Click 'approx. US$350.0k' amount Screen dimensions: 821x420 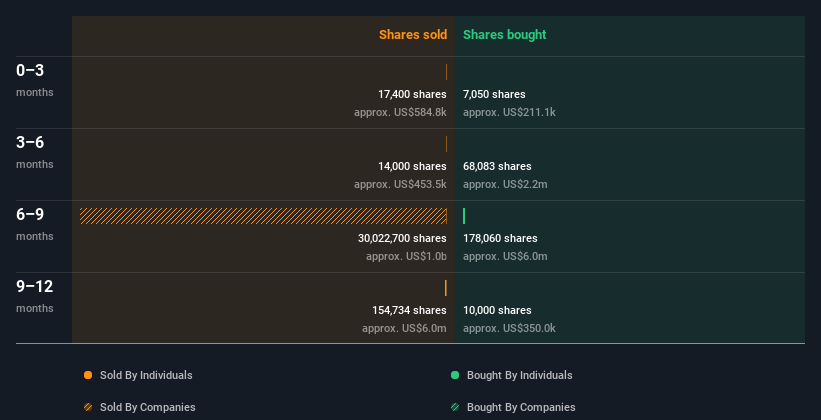click(x=509, y=328)
